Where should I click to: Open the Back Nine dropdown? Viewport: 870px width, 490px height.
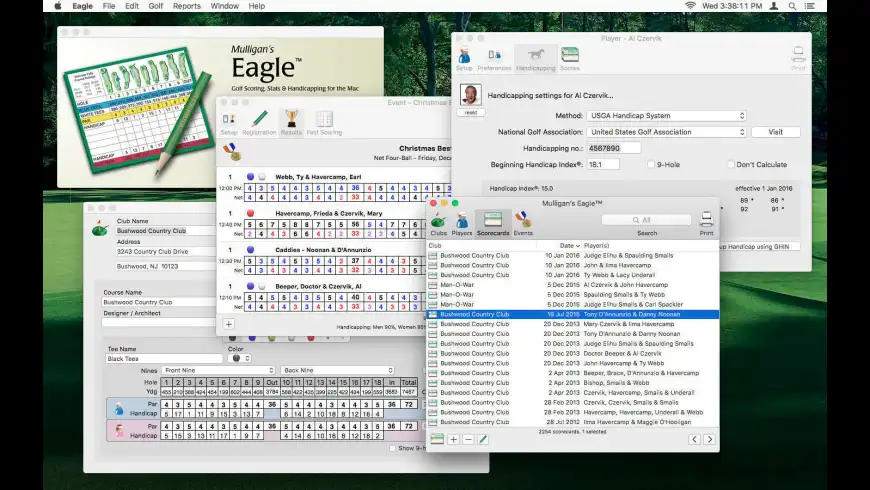click(x=337, y=370)
